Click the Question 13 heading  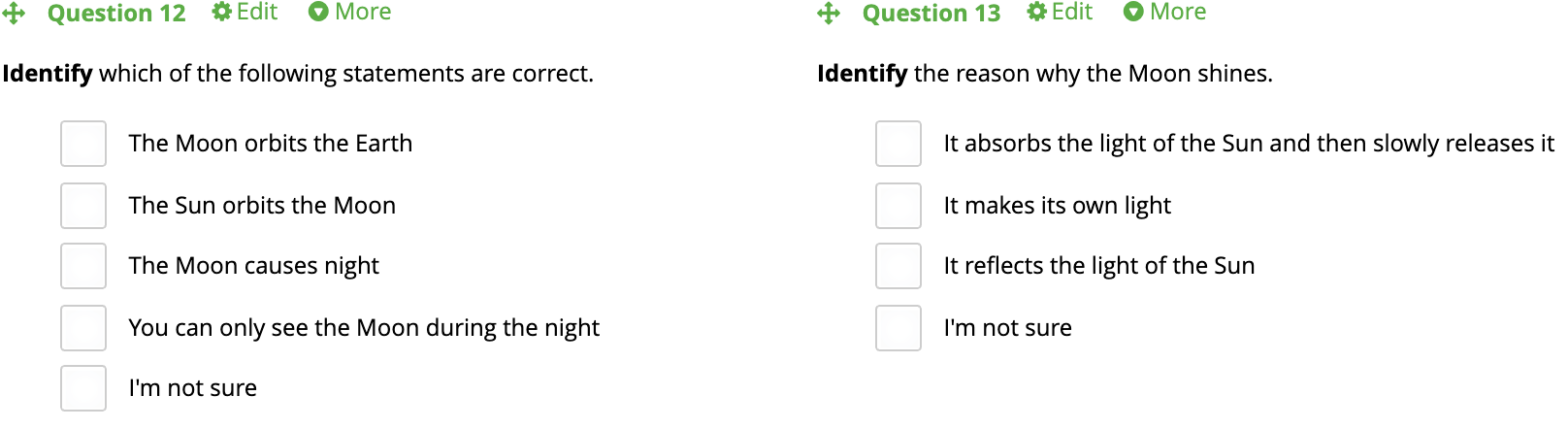(931, 14)
